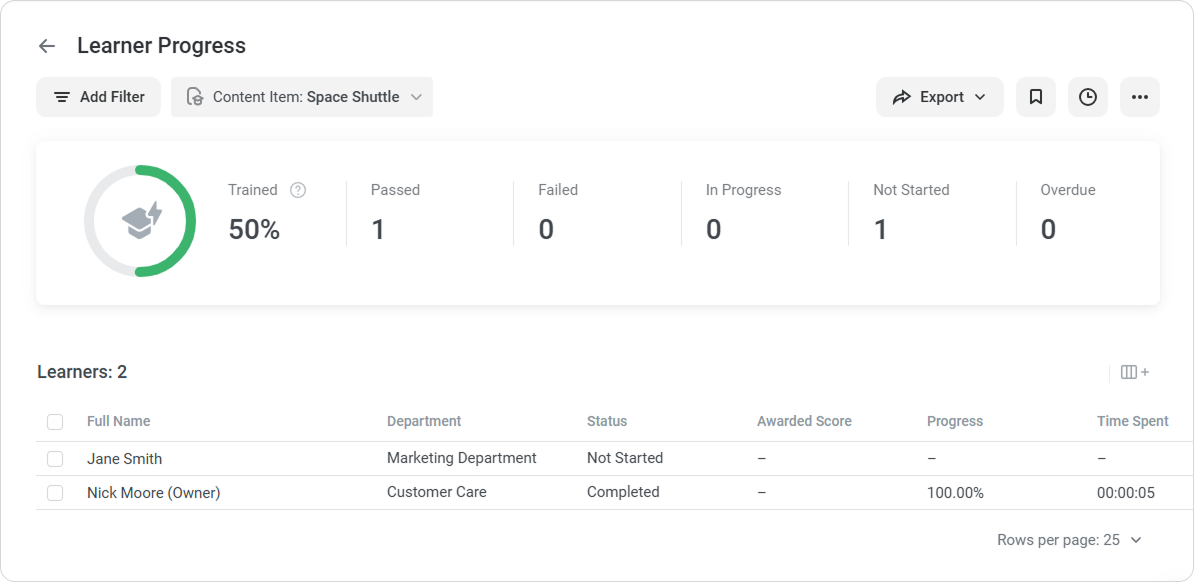Open the three-dot more options menu
Image resolution: width=1194 pixels, height=582 pixels.
coord(1140,97)
